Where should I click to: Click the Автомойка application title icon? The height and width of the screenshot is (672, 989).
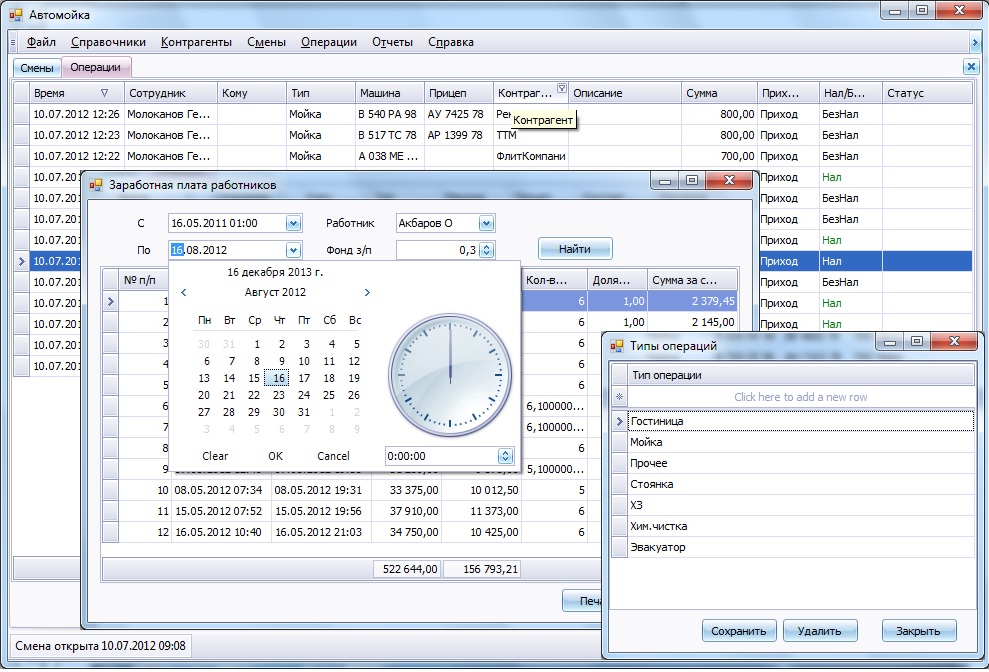(x=15, y=15)
